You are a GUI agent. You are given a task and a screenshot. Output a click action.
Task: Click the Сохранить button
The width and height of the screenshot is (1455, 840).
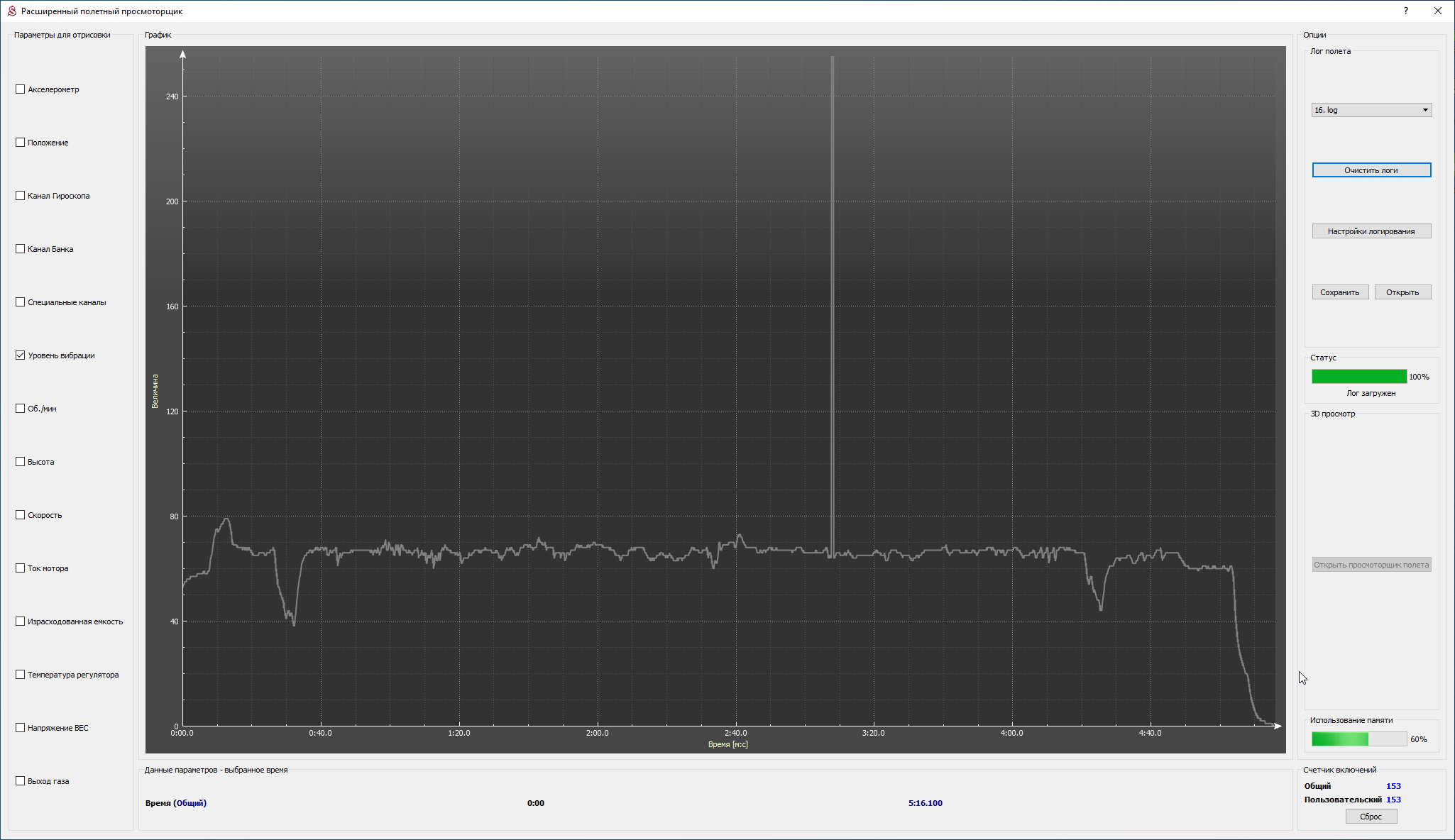click(x=1339, y=292)
